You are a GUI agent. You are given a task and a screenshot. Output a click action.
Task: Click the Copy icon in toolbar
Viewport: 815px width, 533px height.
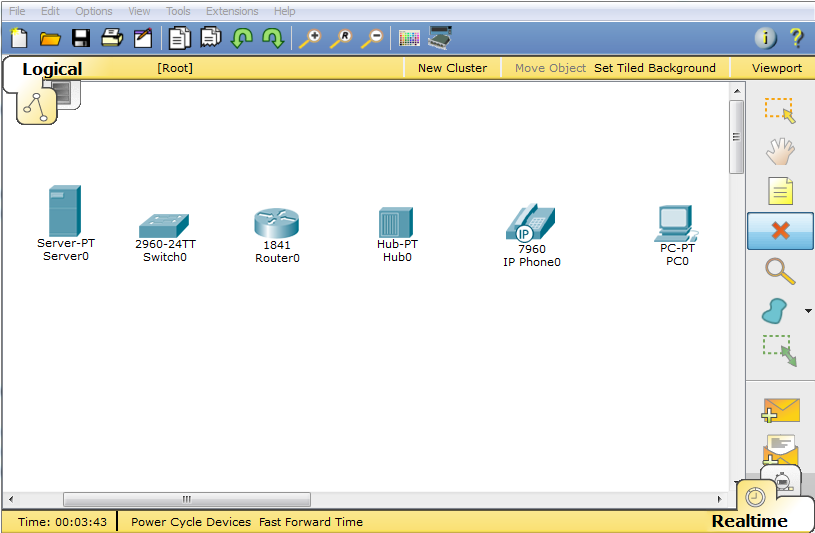(x=180, y=38)
